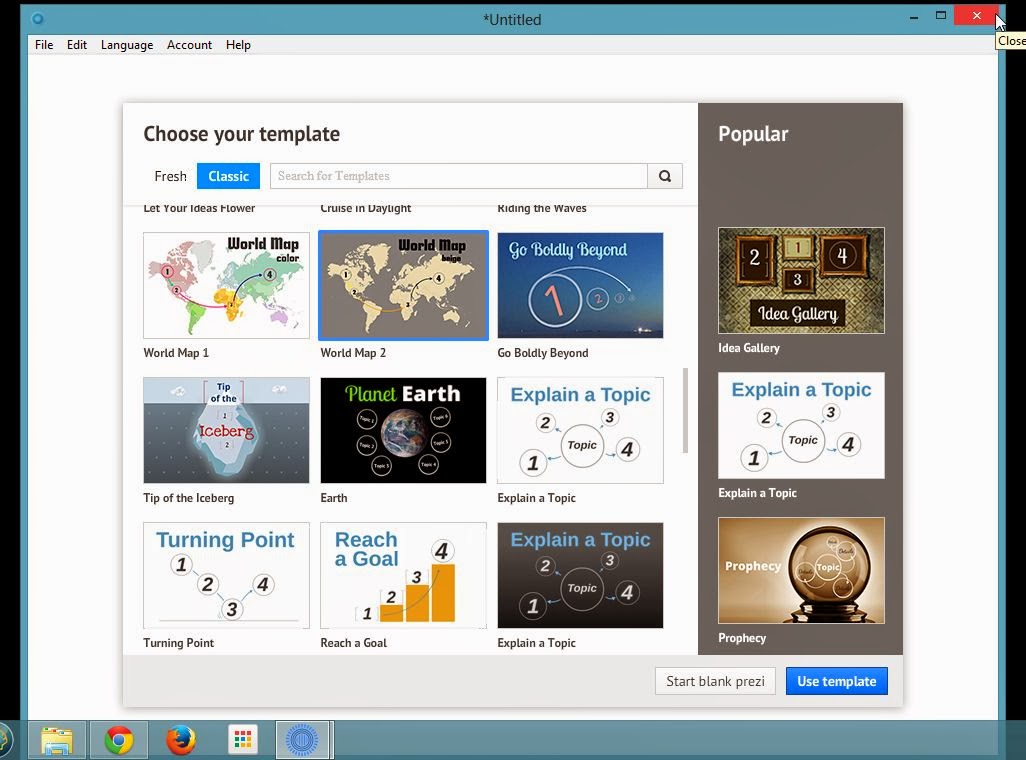1026x760 pixels.
Task: Confirm with the Use template button
Action: click(x=836, y=681)
